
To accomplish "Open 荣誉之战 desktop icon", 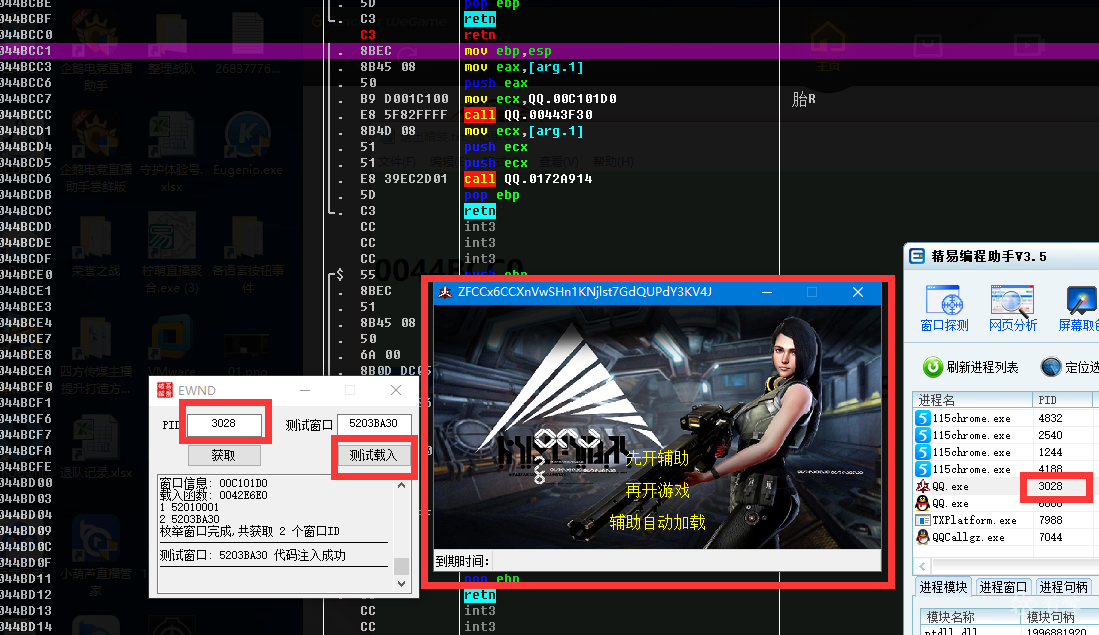I will [x=96, y=245].
